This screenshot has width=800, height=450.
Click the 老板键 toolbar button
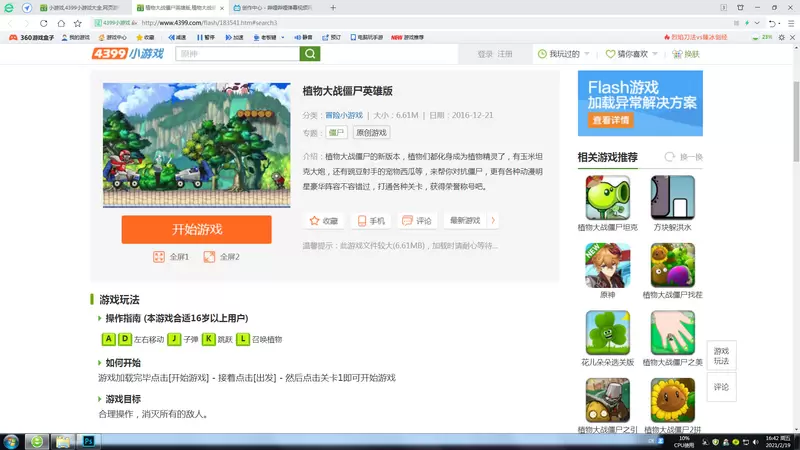tap(265, 37)
